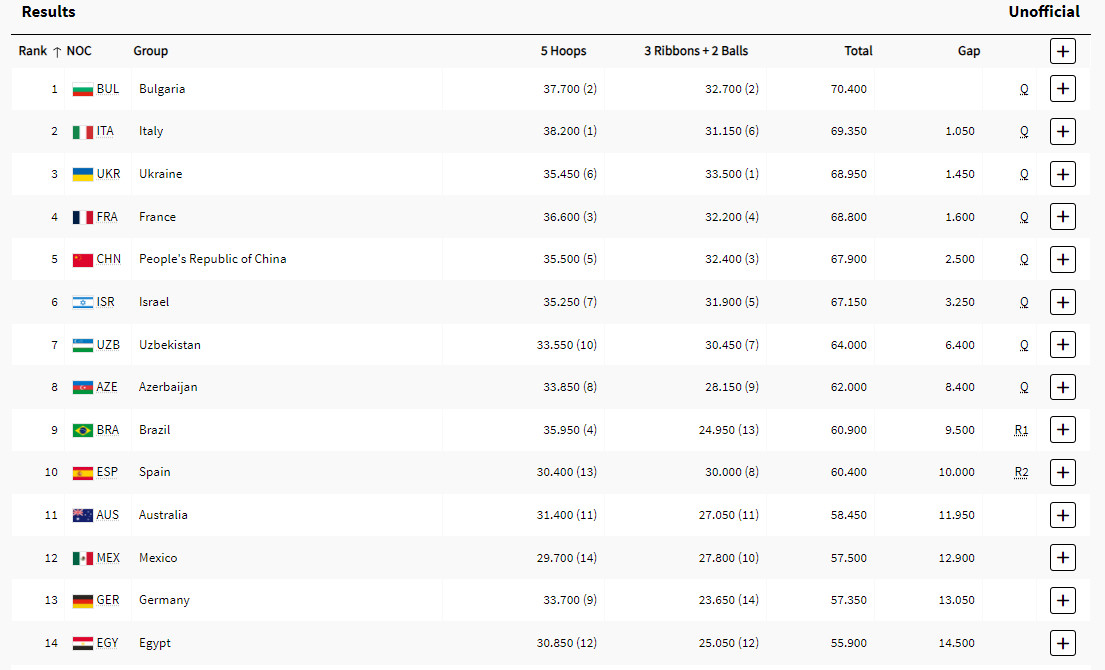Expand Australia row details

coord(1062,515)
